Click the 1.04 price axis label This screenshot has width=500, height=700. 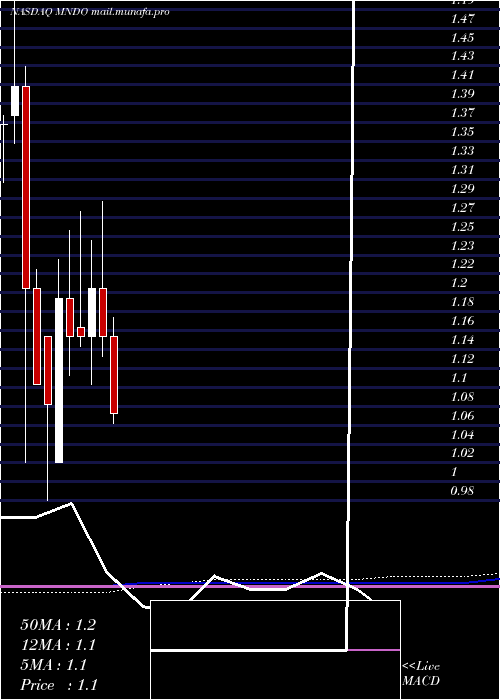pyautogui.click(x=462, y=435)
